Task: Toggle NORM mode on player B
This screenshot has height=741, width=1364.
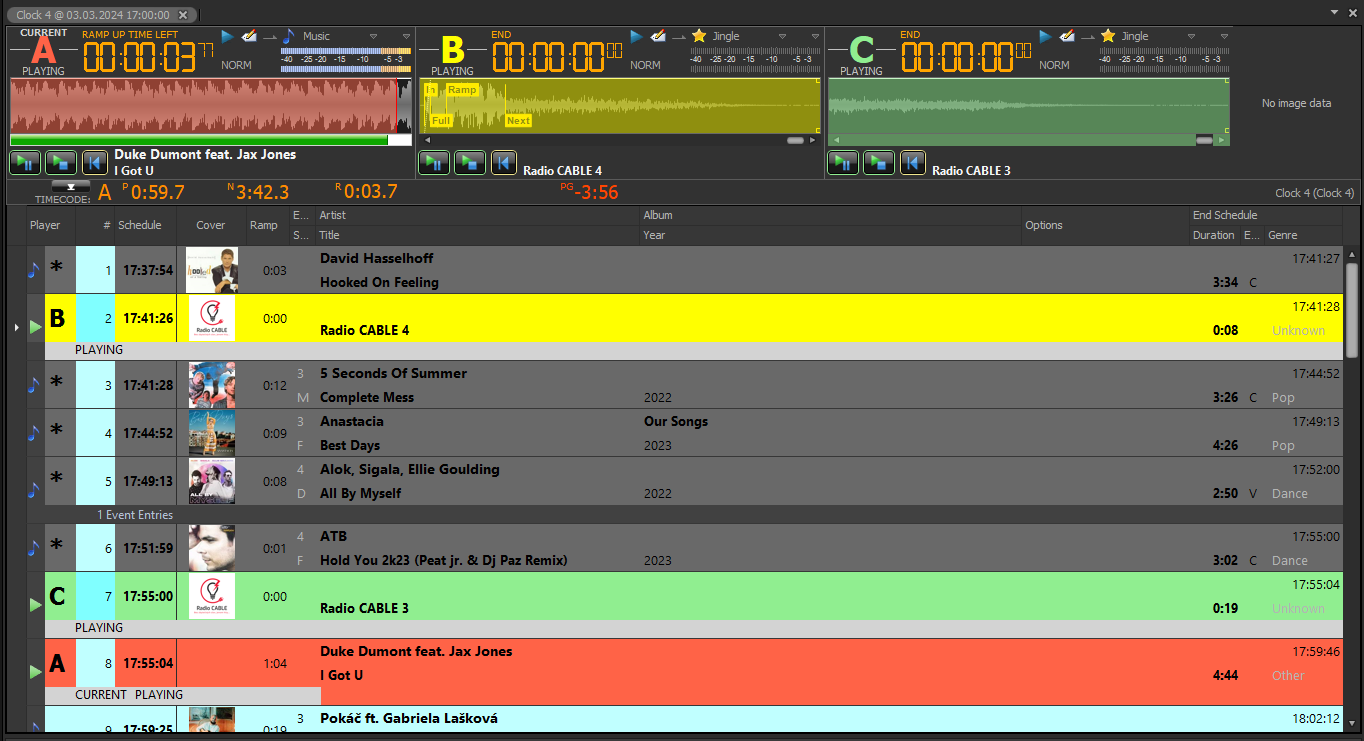Action: point(646,65)
